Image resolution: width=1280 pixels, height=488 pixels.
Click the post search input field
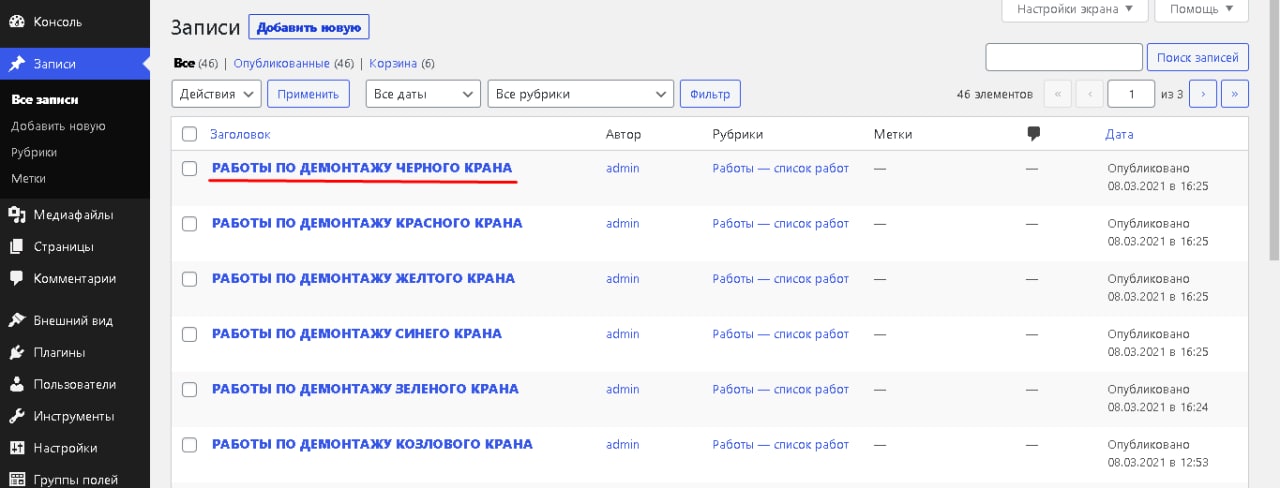1063,58
